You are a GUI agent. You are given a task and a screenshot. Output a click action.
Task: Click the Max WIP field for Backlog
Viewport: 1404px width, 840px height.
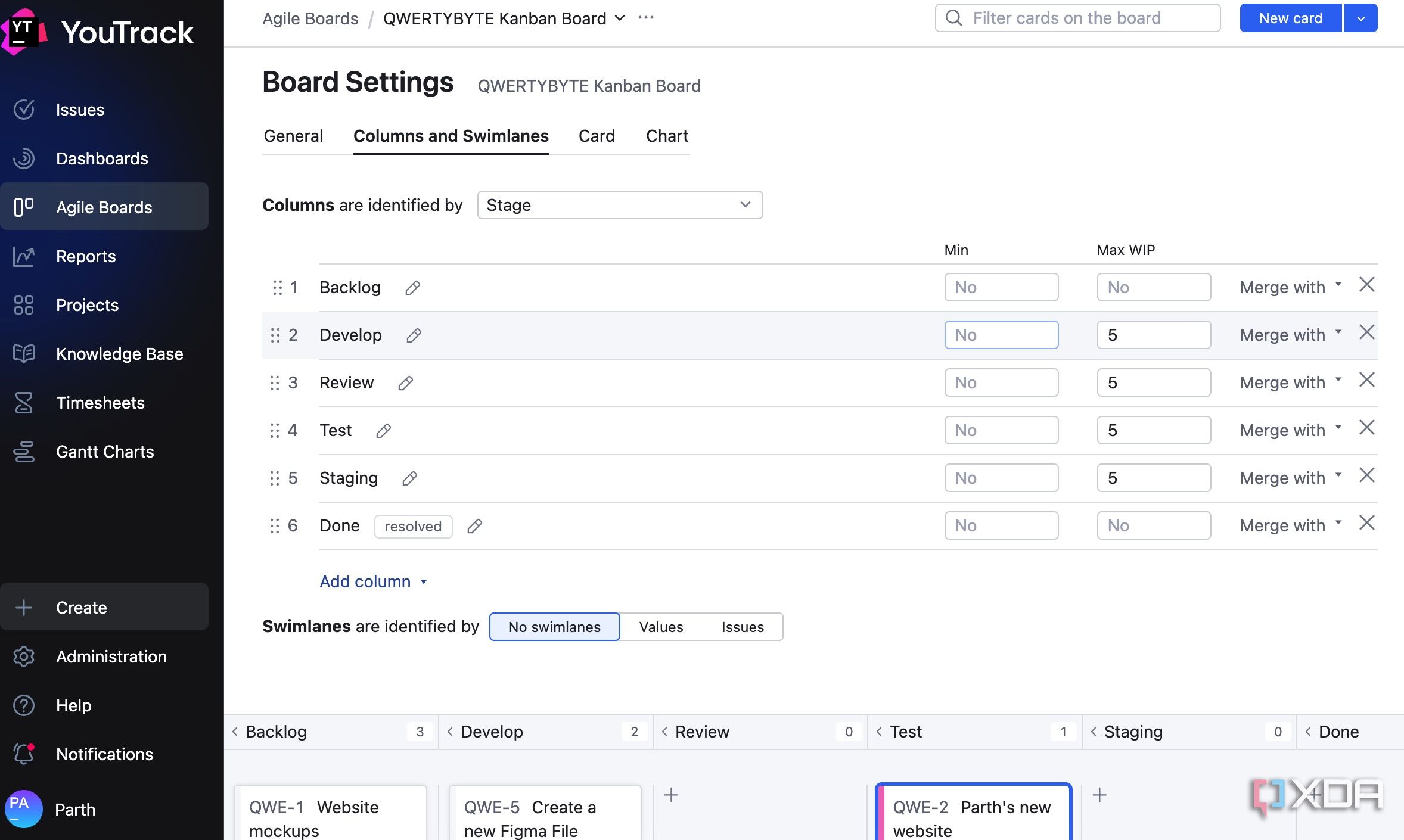(x=1154, y=287)
